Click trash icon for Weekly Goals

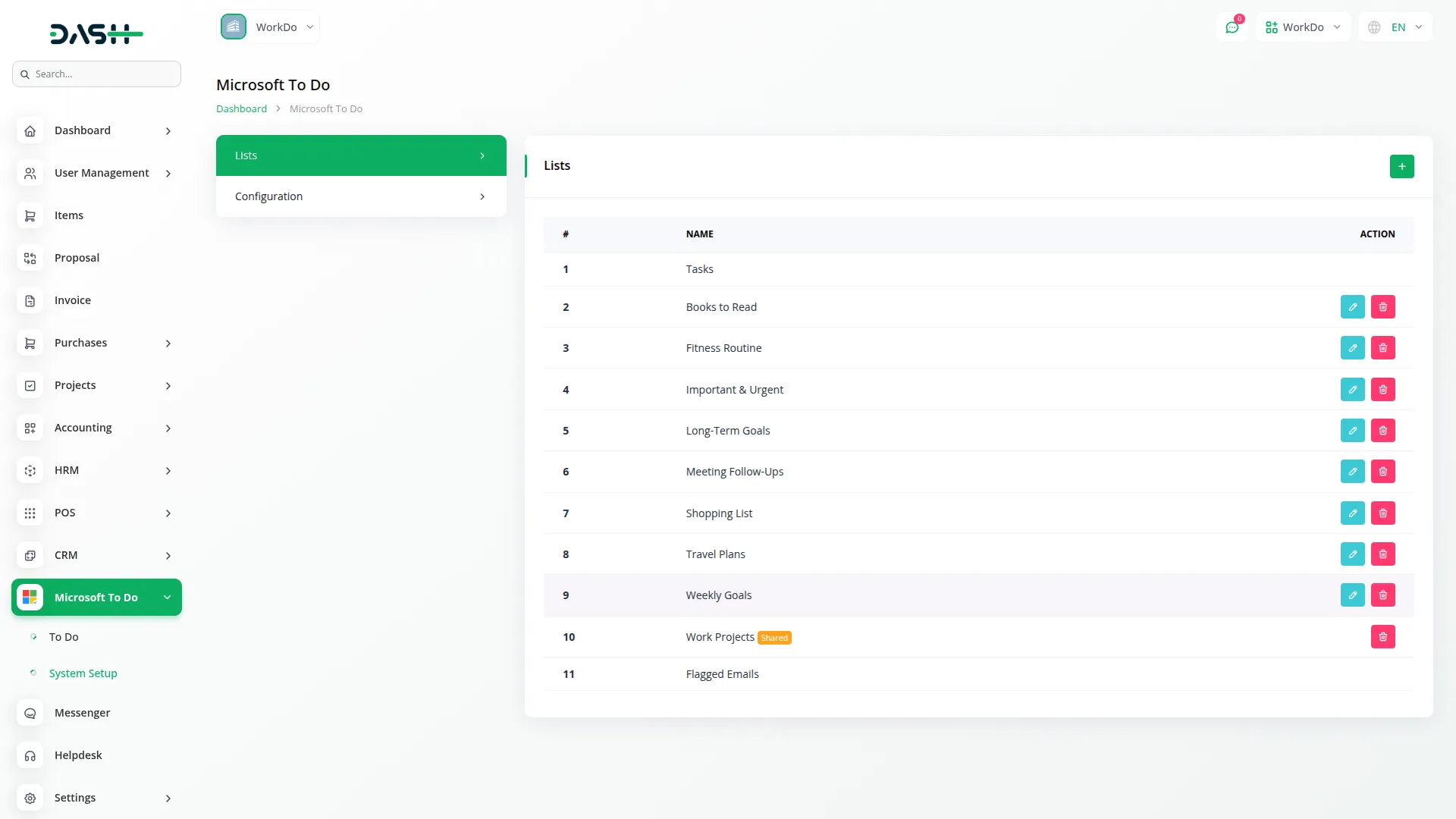tap(1382, 595)
